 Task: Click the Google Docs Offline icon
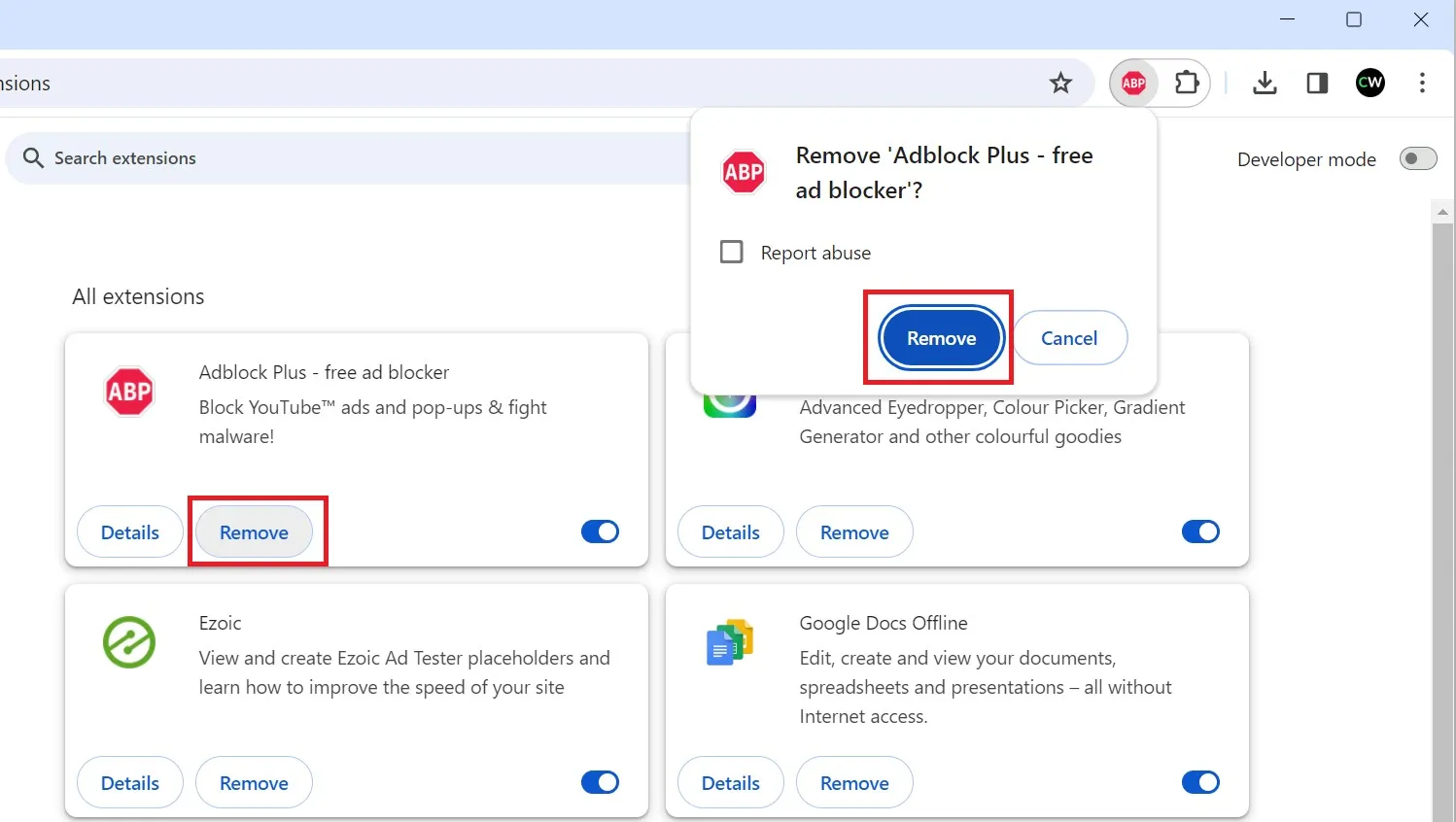730,642
